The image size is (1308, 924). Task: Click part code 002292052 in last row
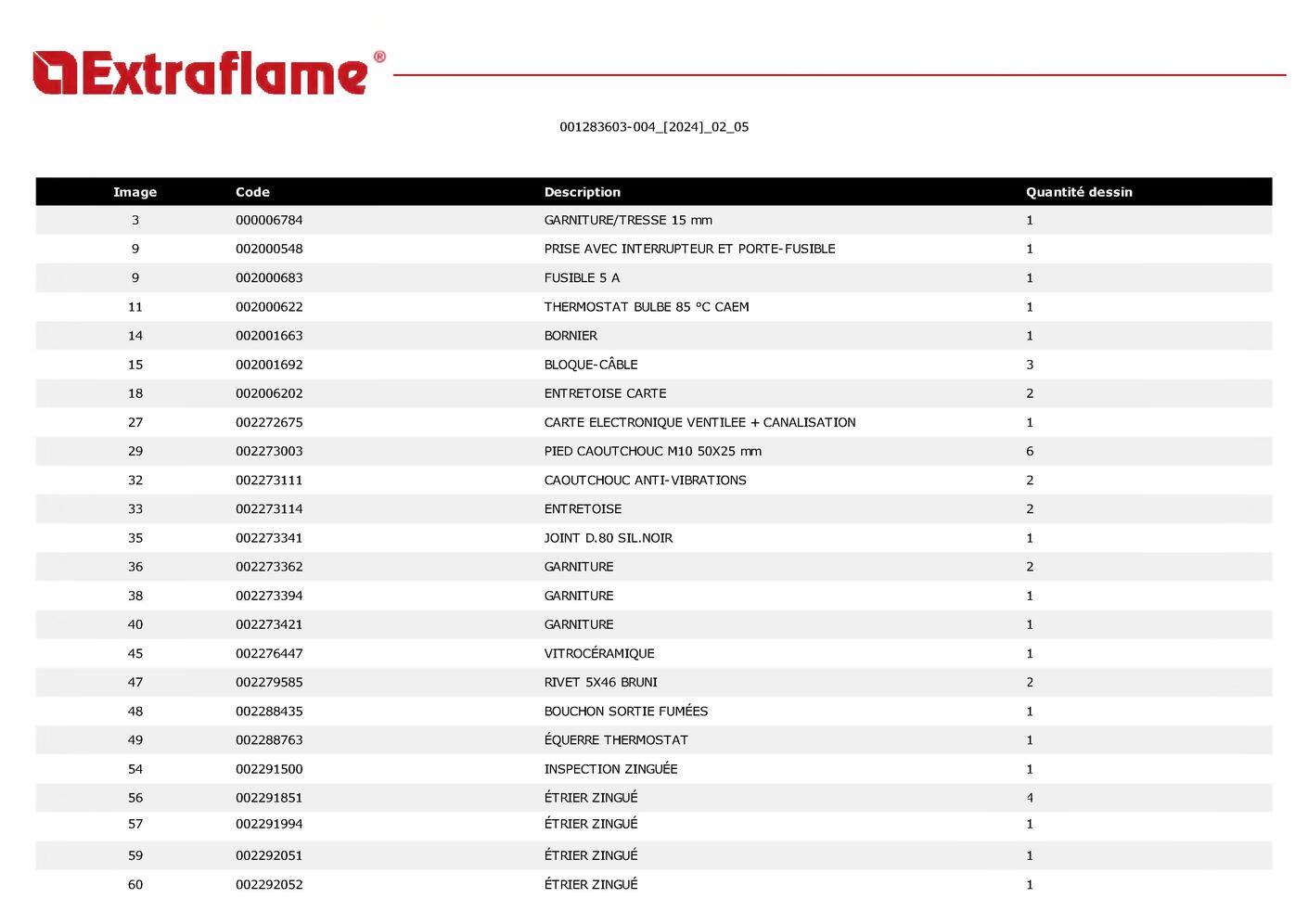click(x=269, y=885)
